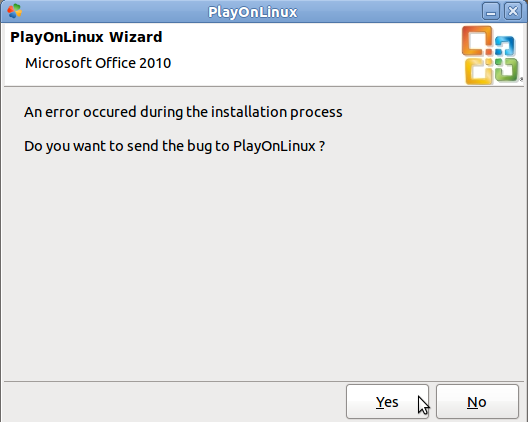The height and width of the screenshot is (422, 528).
Task: Click the PlayOnLinux clover icon in title bar
Action: coord(14,11)
